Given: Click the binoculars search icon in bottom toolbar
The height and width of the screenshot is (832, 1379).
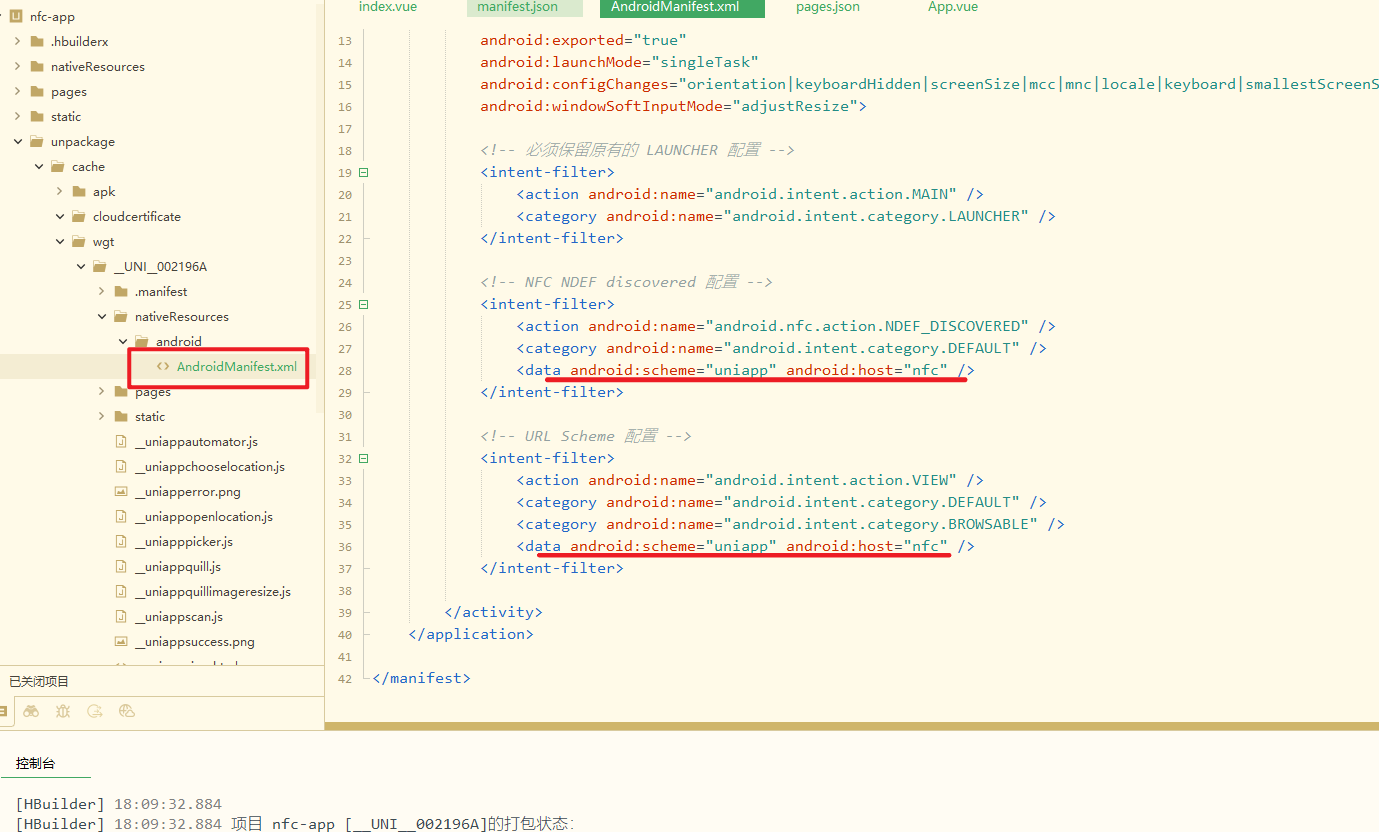Looking at the screenshot, I should pyautogui.click(x=31, y=711).
